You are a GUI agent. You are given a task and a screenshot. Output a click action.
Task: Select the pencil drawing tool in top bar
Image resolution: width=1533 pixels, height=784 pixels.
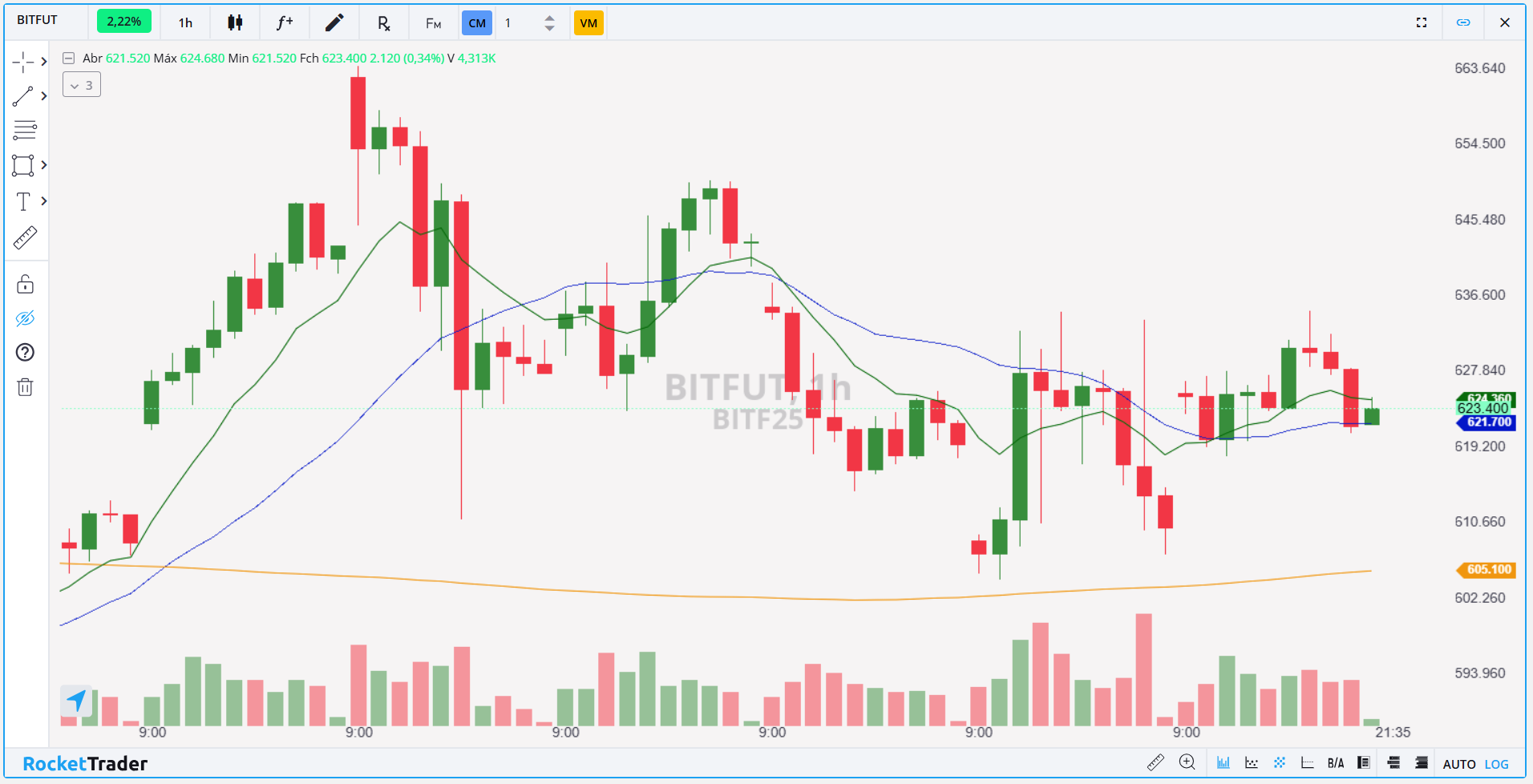click(x=334, y=22)
